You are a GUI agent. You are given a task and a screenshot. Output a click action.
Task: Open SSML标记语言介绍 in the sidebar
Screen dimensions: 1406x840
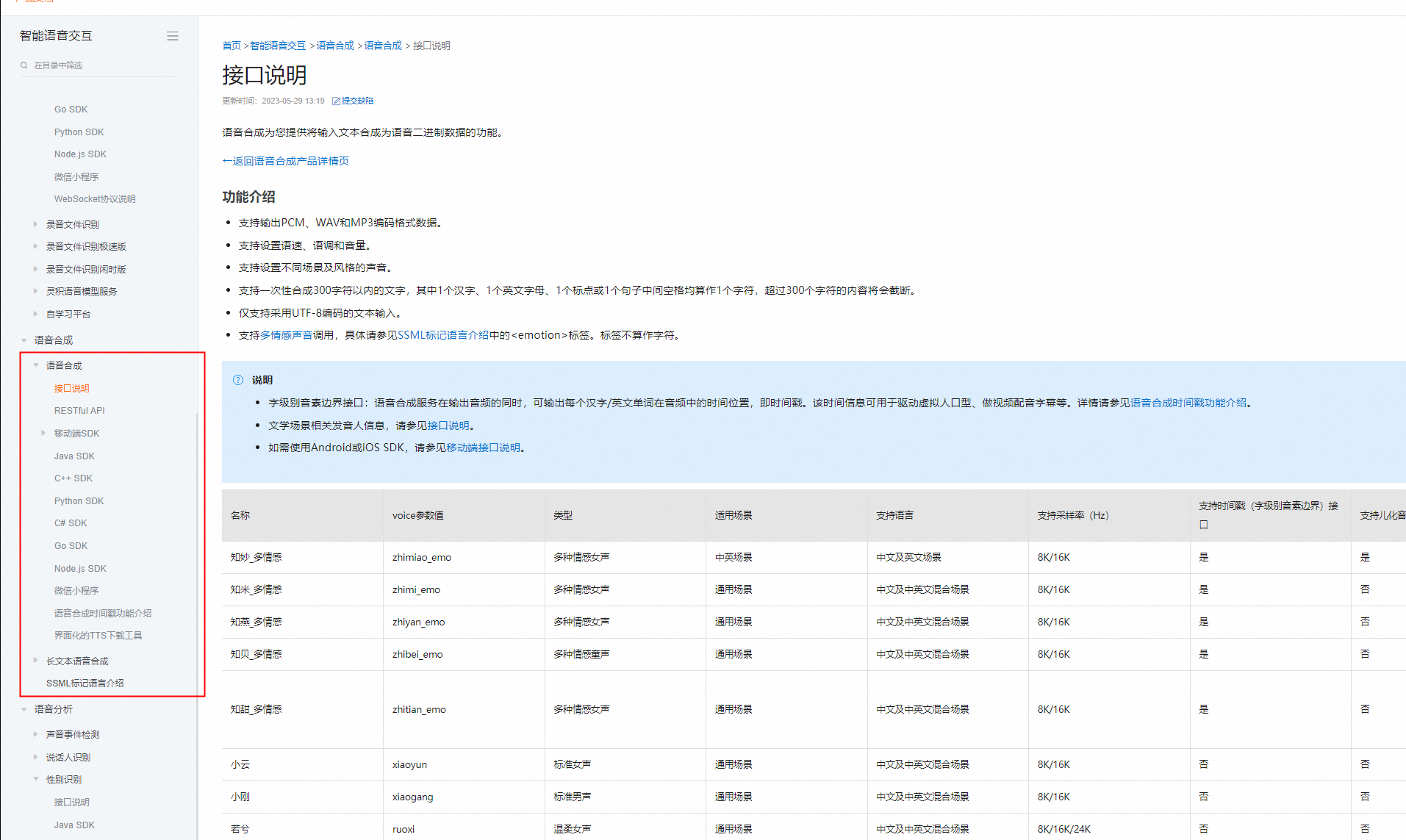(x=85, y=683)
